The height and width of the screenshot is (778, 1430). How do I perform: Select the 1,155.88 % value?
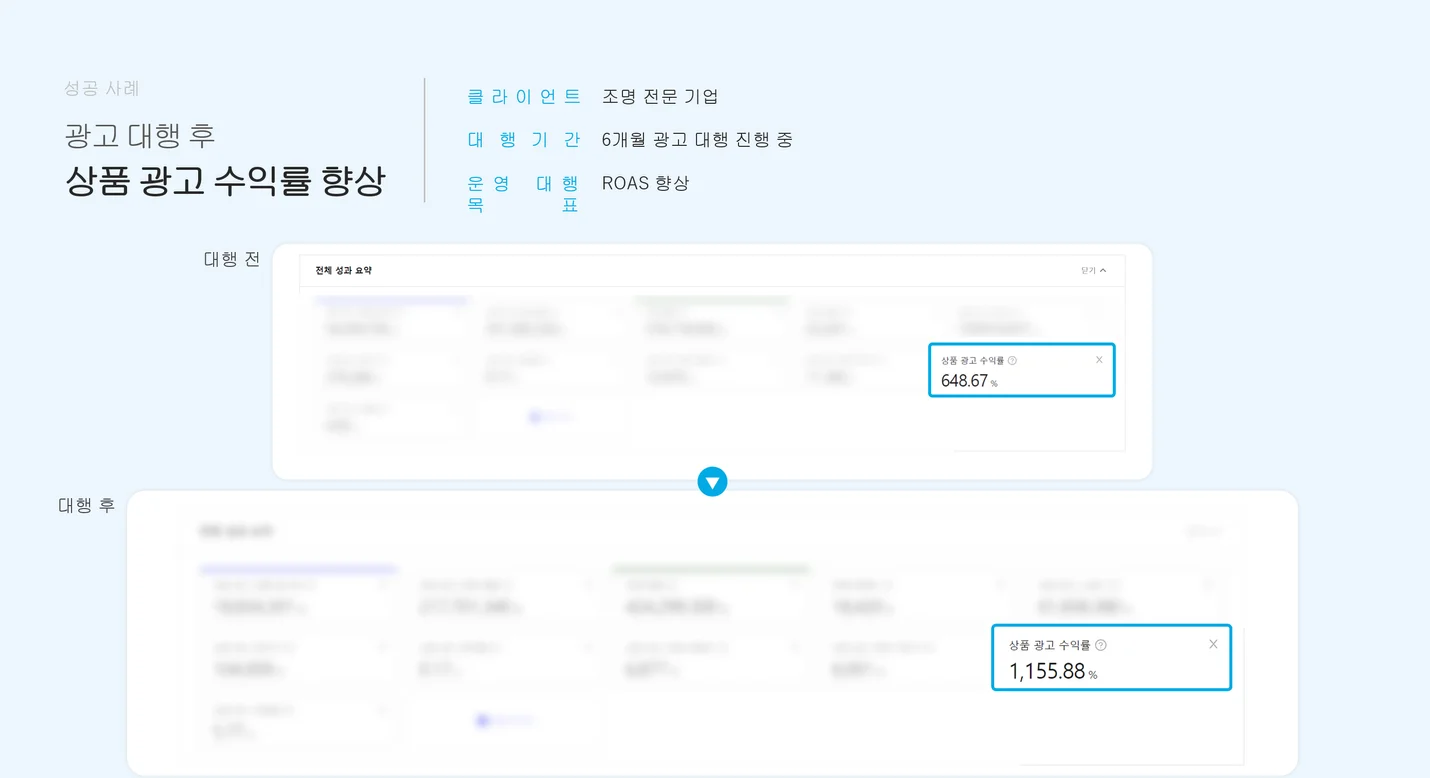pyautogui.click(x=1053, y=671)
